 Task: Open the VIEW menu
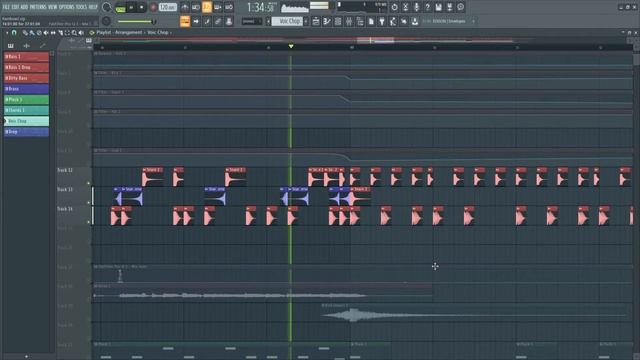(53, 7)
